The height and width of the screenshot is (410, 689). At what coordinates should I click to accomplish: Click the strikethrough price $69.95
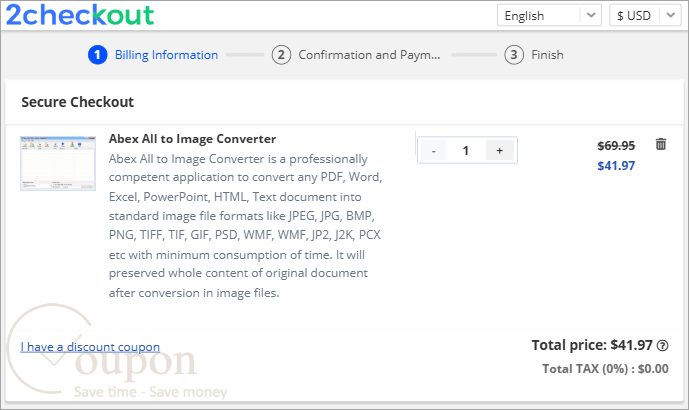(x=616, y=145)
